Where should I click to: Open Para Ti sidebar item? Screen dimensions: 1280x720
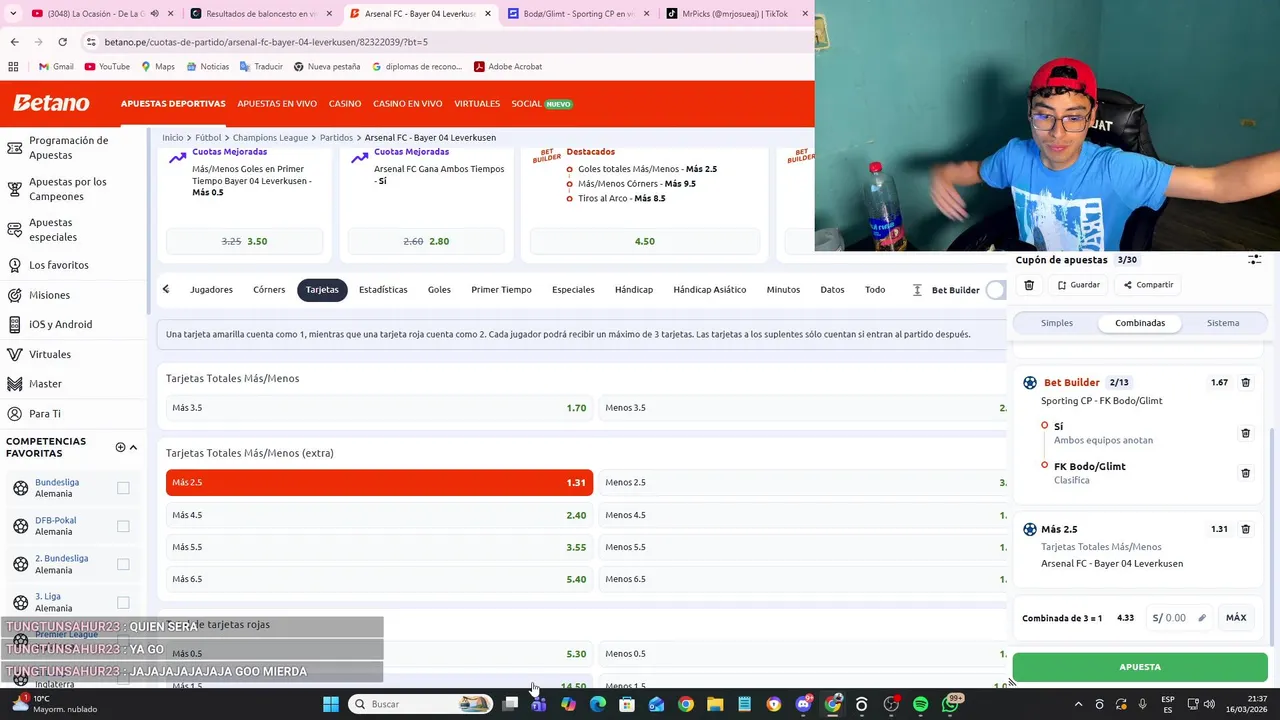(x=44, y=414)
